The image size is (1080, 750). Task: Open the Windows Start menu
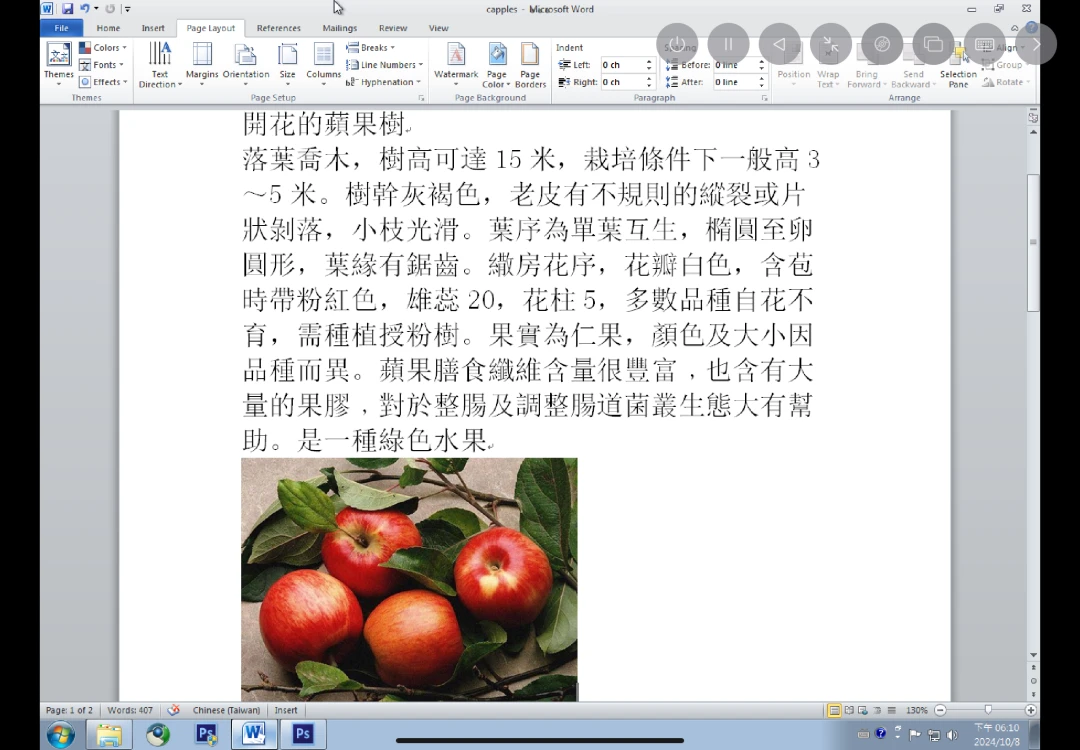pyautogui.click(x=61, y=735)
